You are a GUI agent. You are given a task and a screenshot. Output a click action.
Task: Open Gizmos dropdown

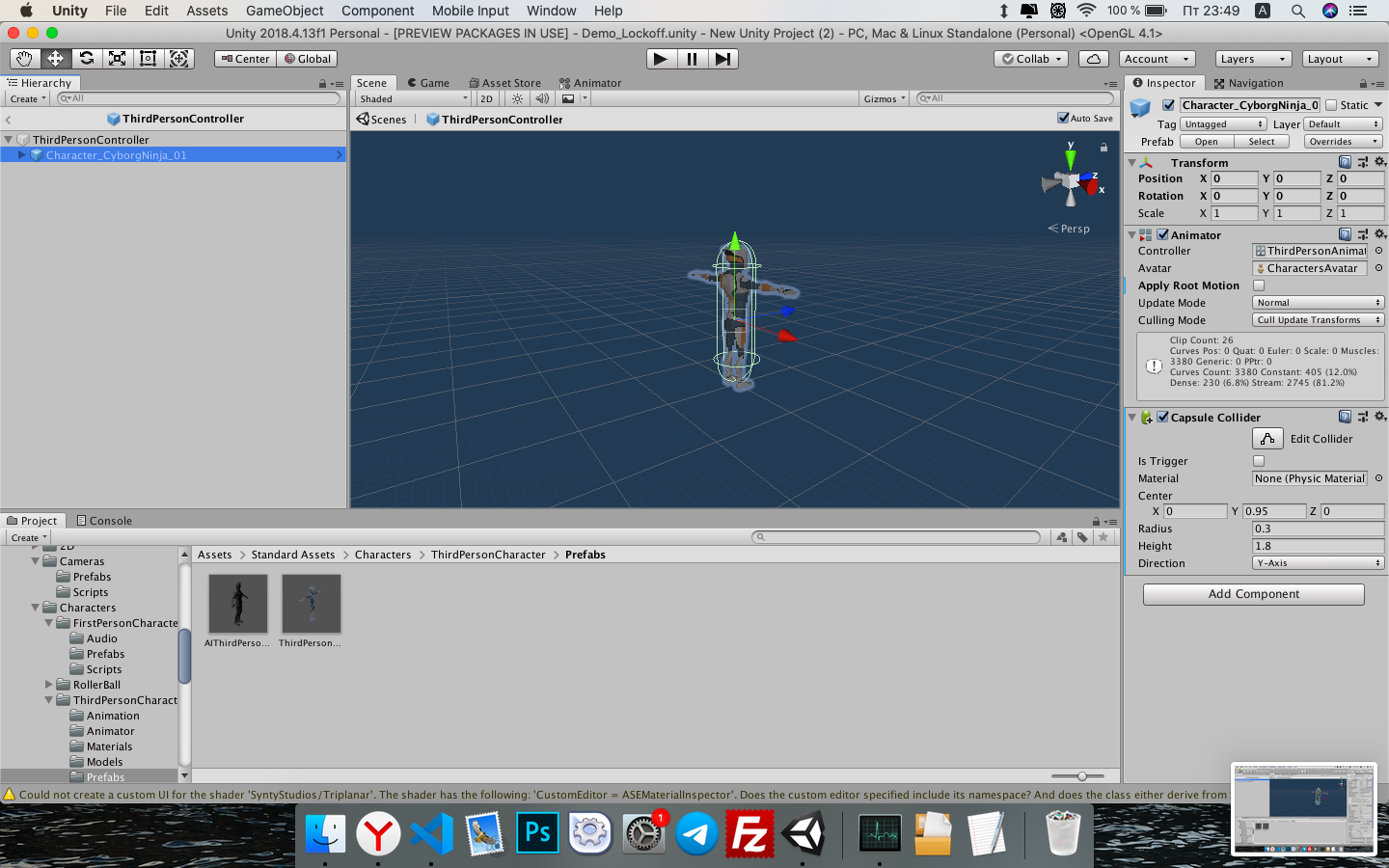point(885,98)
